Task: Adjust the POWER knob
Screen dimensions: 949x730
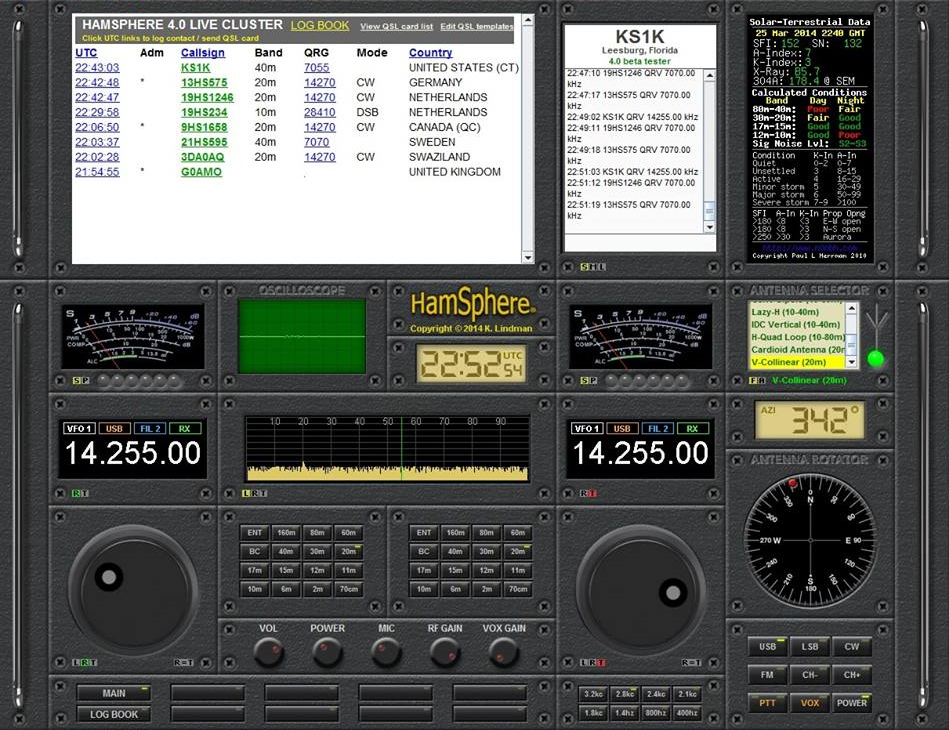Action: tap(327, 652)
